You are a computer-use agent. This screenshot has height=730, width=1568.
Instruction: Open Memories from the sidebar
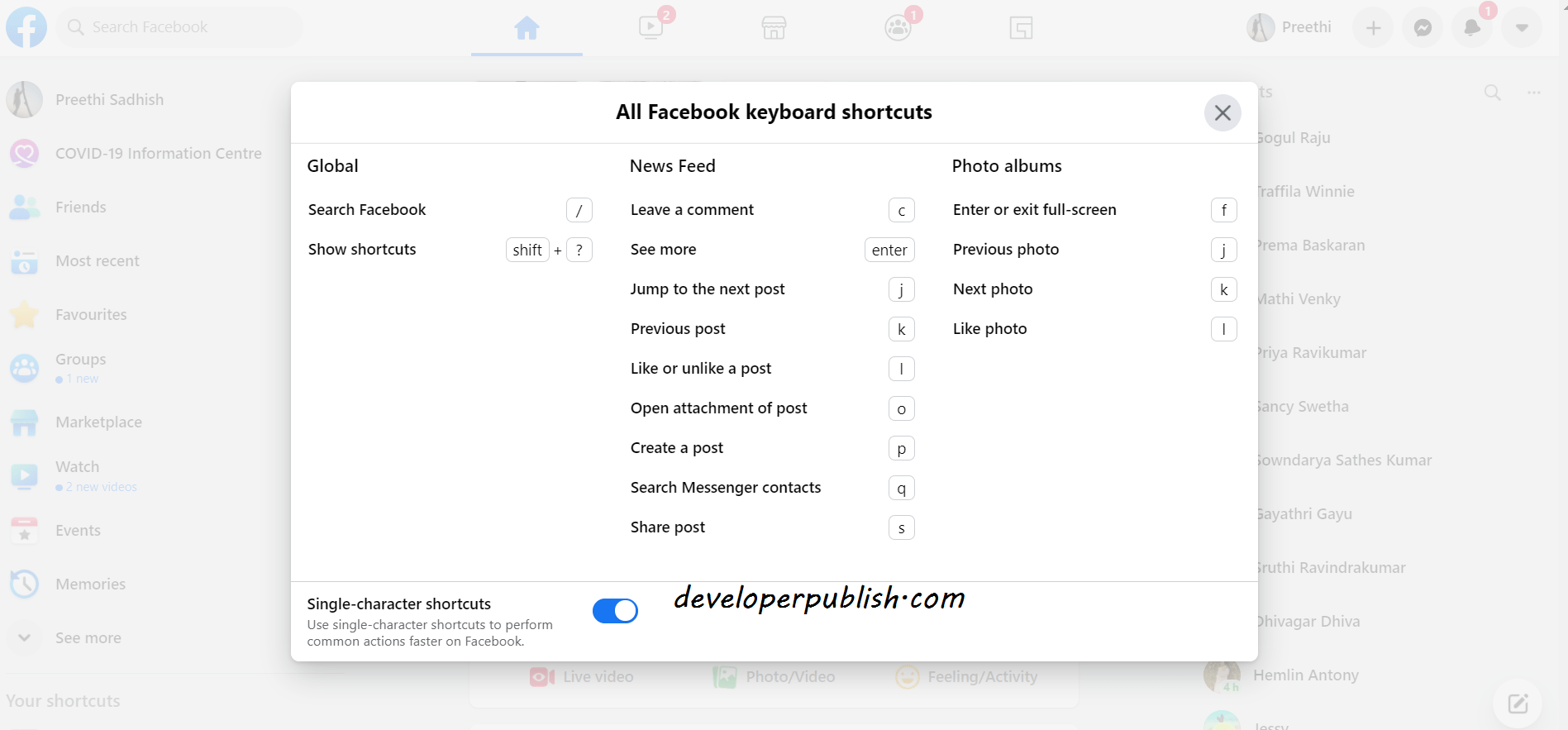tap(90, 584)
